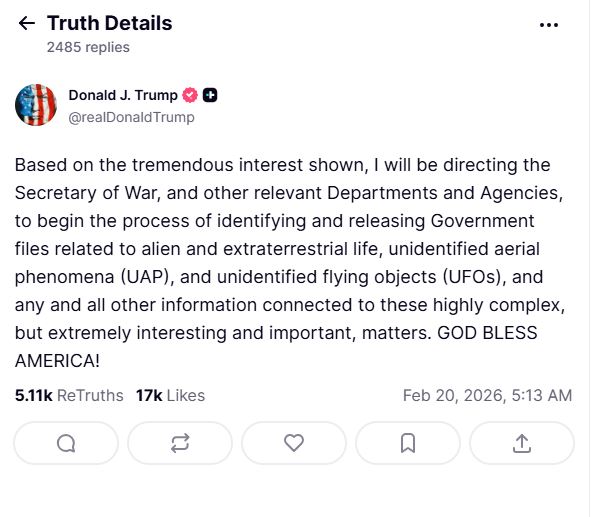
Task: Click the Truth Details page heading
Action: (109, 23)
